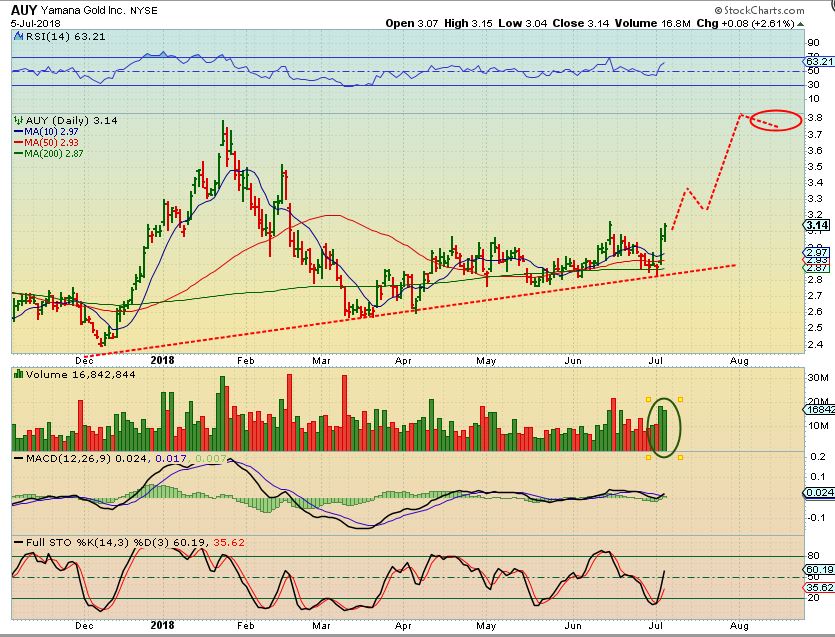Click the up arrow beside Chg value

800,24
